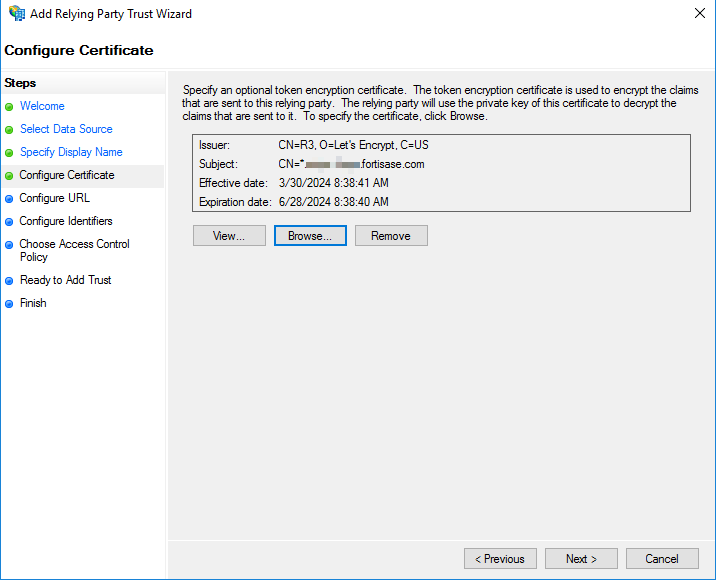The image size is (716, 580).
Task: Select the Configure Identifiers step
Action: tap(66, 221)
